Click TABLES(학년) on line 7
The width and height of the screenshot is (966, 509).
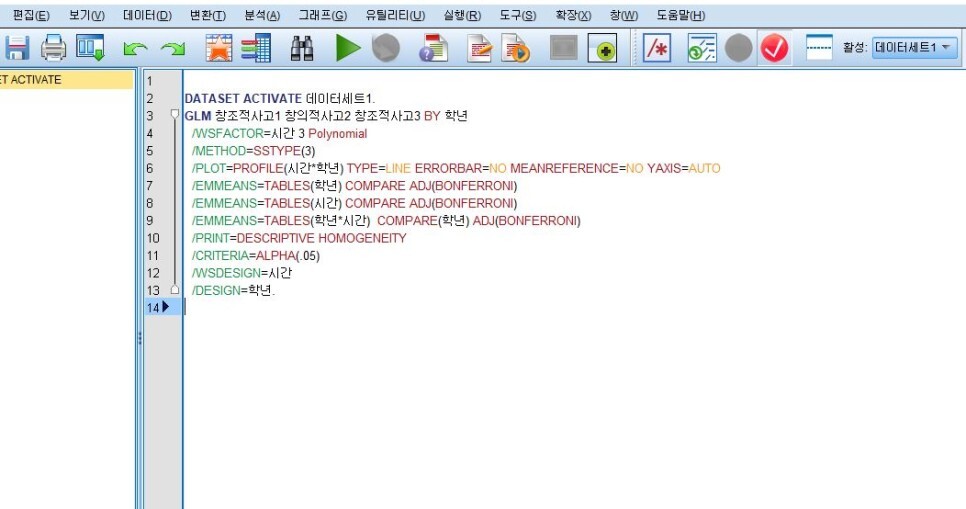pos(302,185)
